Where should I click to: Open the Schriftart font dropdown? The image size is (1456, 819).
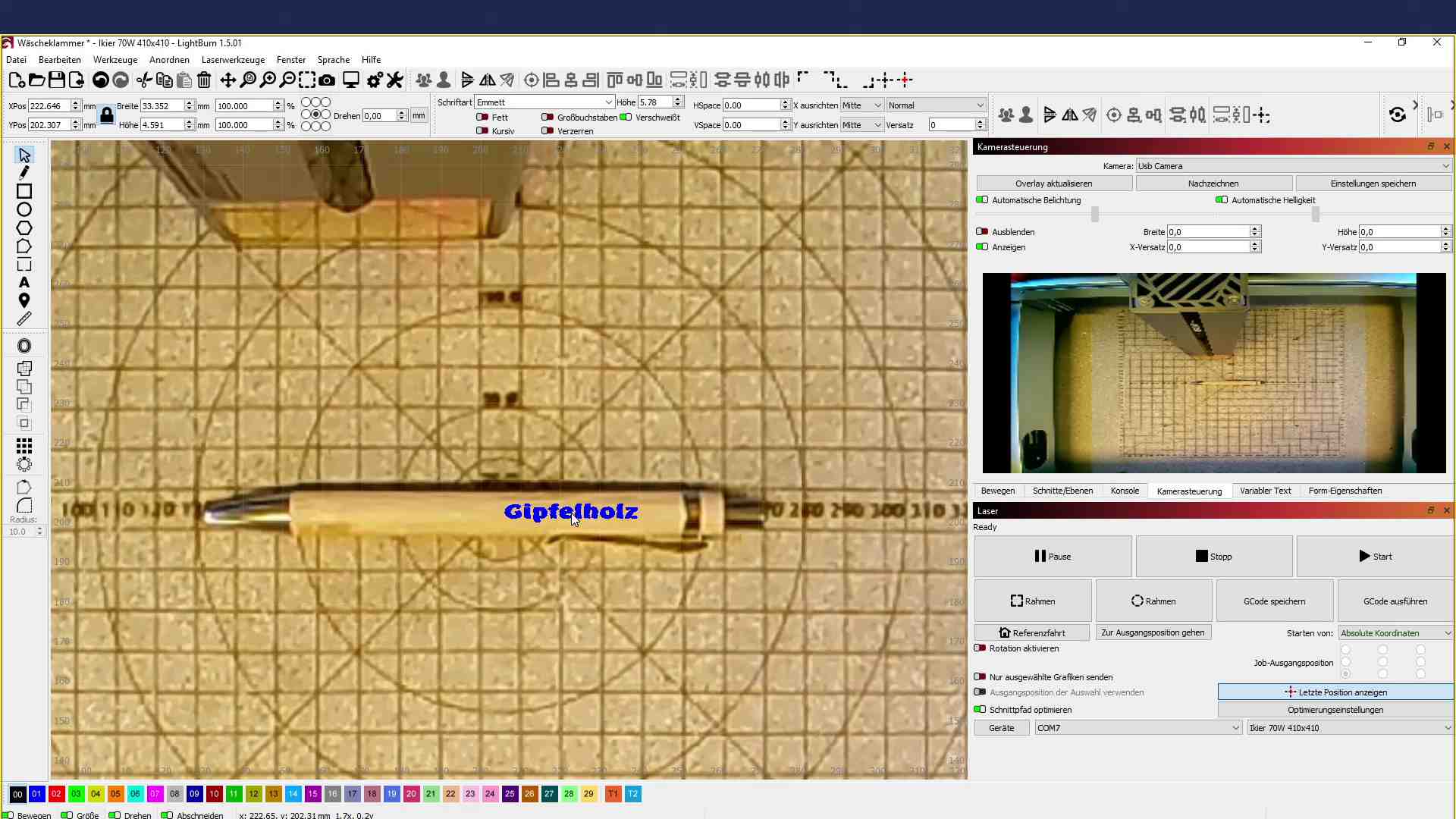coord(544,102)
